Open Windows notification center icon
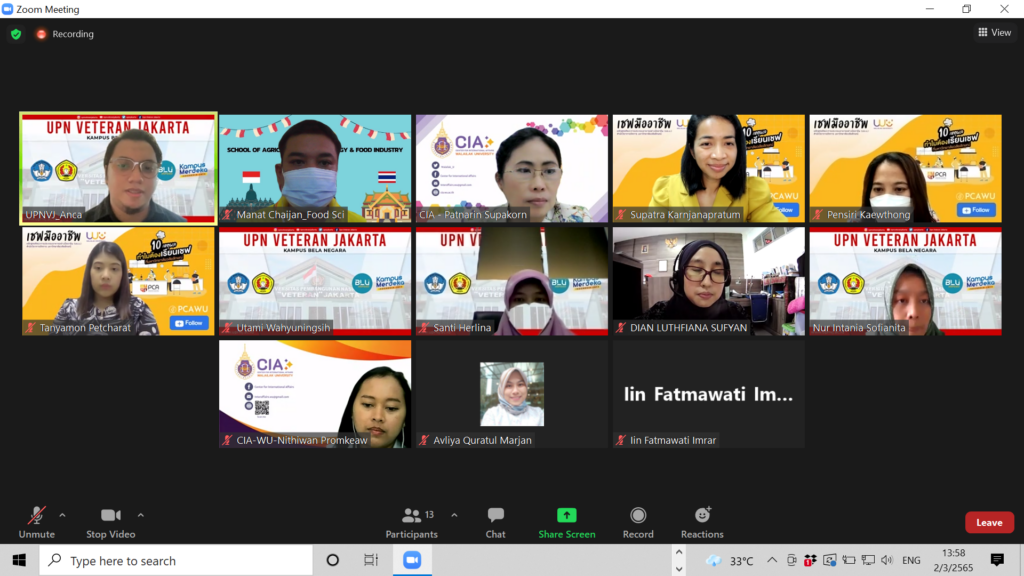 (997, 560)
